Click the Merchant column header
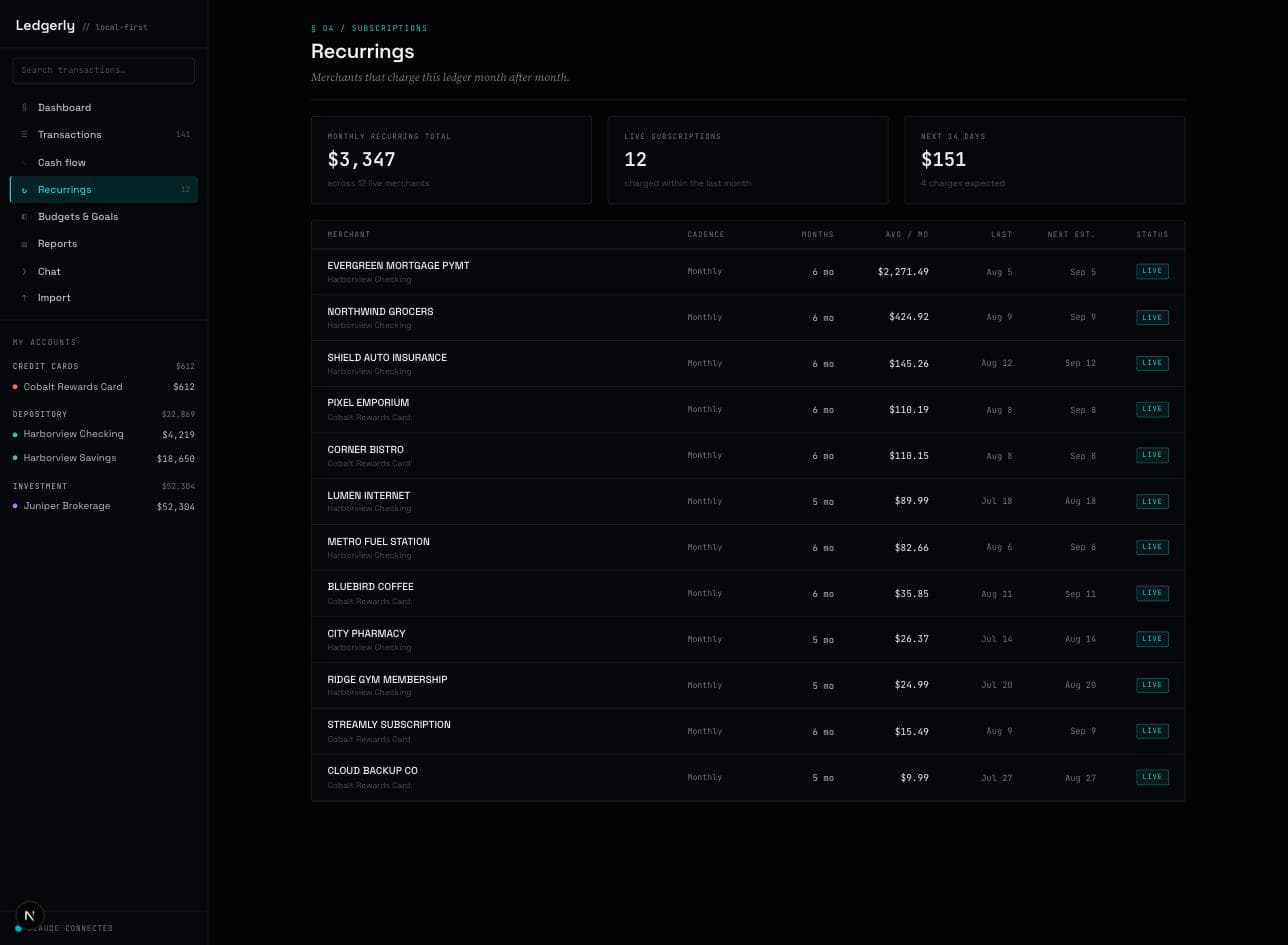 pyautogui.click(x=348, y=234)
